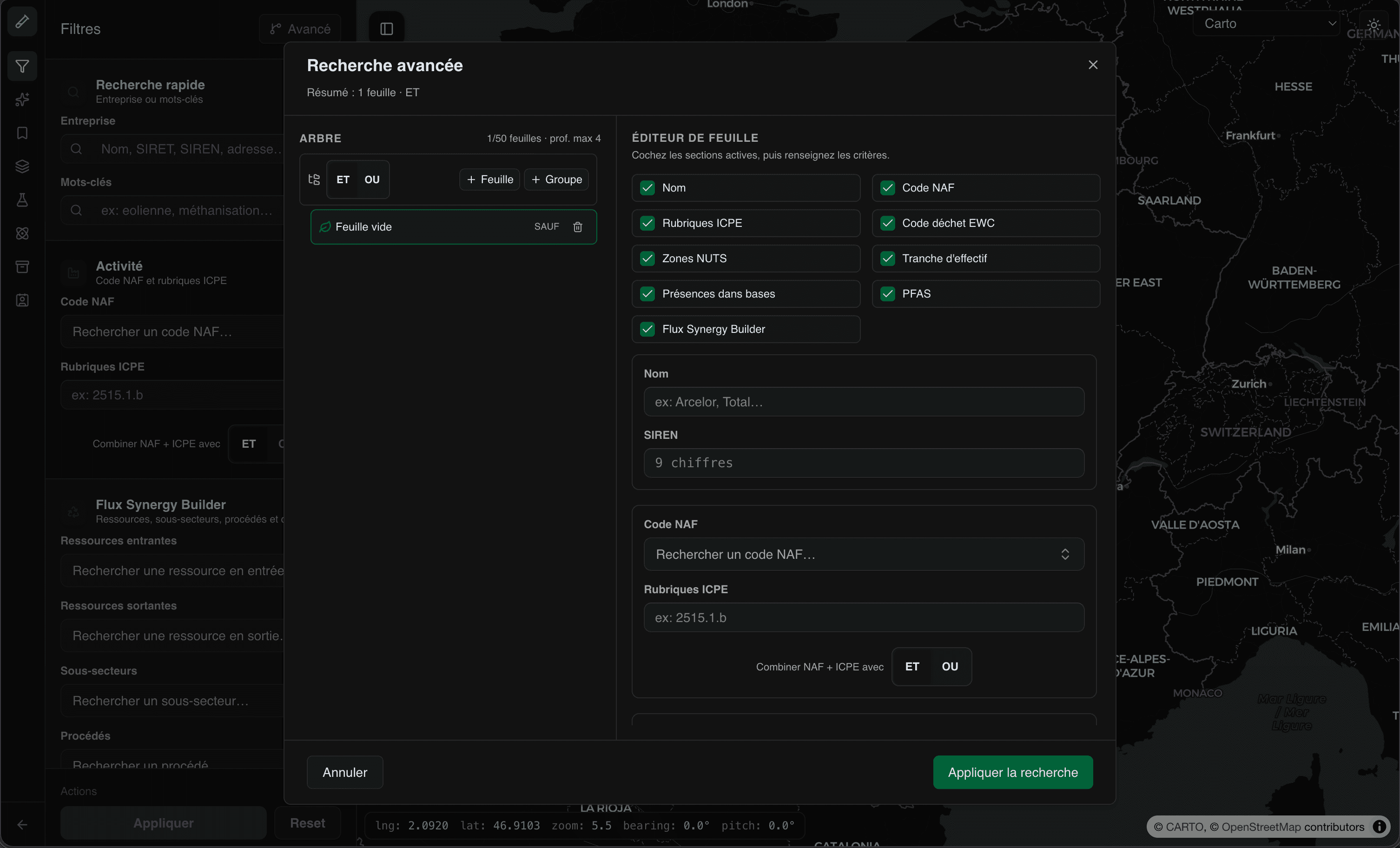This screenshot has height=848, width=1400.
Task: Click the Rubriques ICPE field in editor
Action: [864, 617]
